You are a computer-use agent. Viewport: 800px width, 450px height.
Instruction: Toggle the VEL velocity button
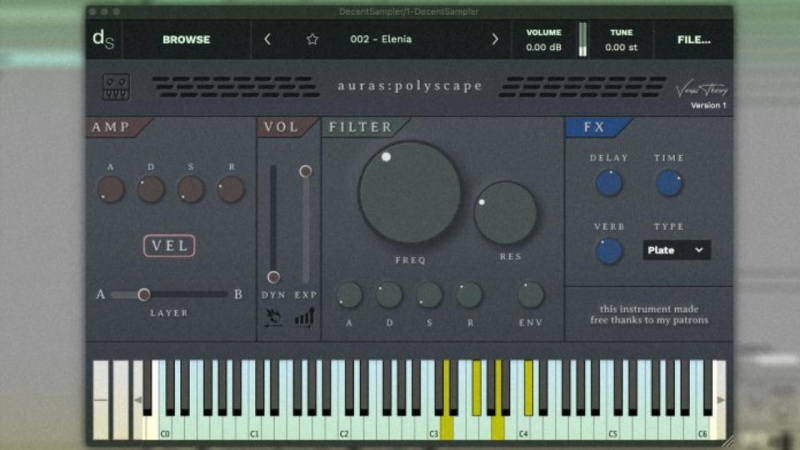169,246
